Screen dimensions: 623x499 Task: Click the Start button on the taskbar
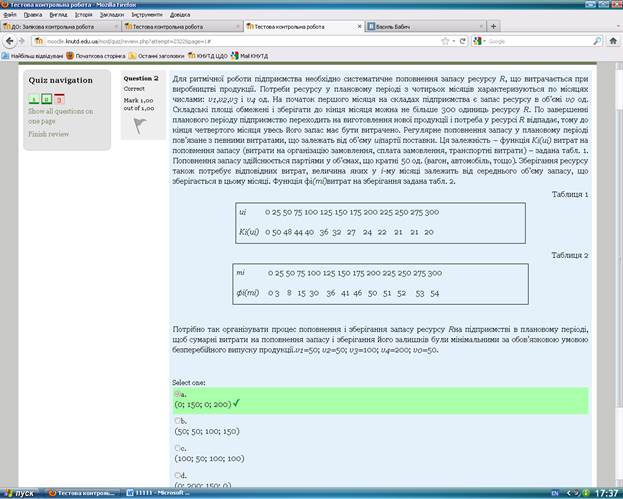pos(20,493)
